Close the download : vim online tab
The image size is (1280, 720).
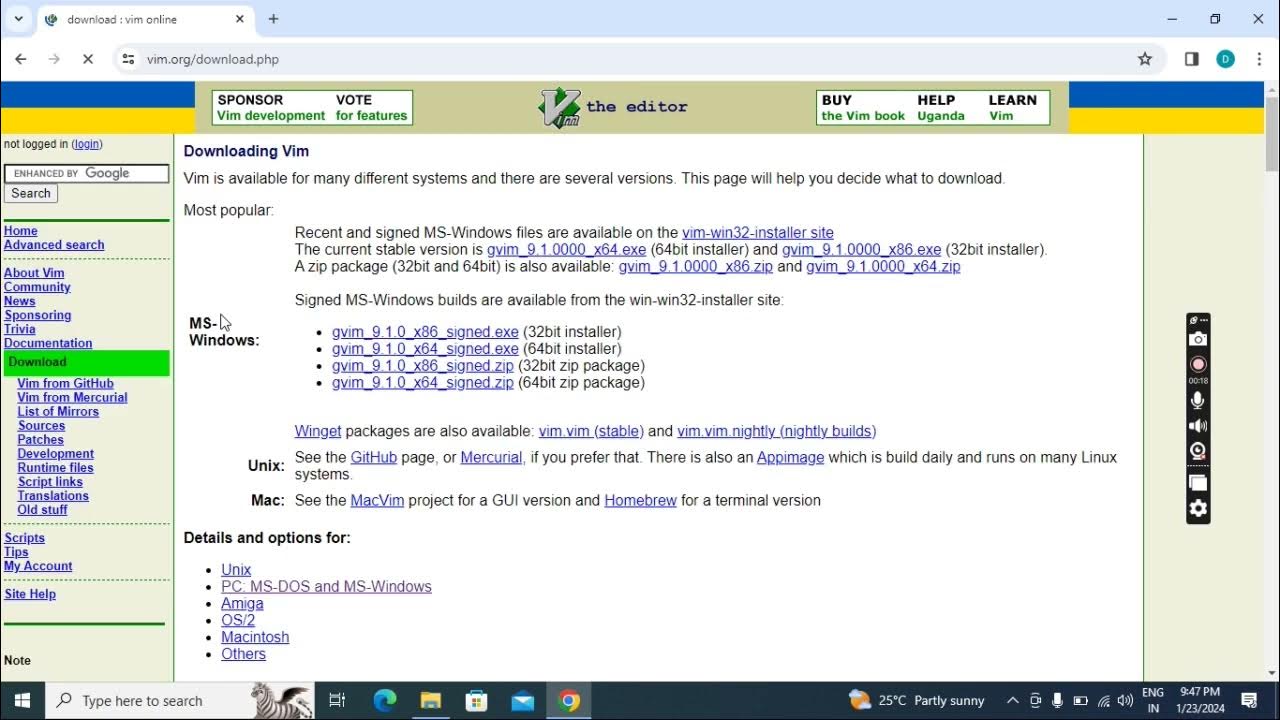(240, 19)
